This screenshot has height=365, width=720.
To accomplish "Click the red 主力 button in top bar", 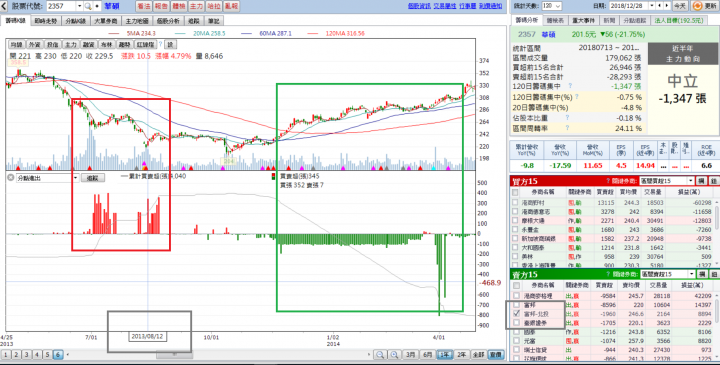I will (196, 6).
